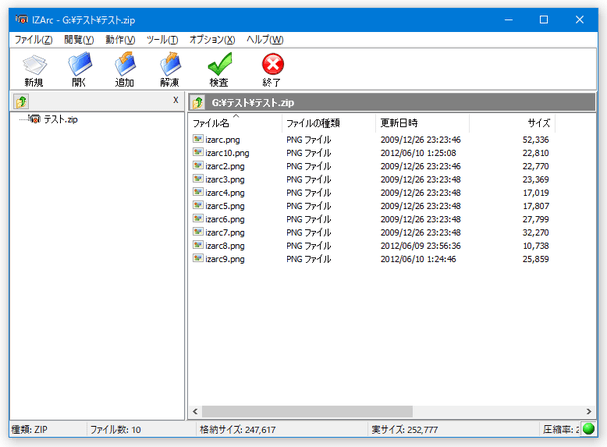Select the file izarc4.png
The image size is (607, 447).
click(225, 193)
